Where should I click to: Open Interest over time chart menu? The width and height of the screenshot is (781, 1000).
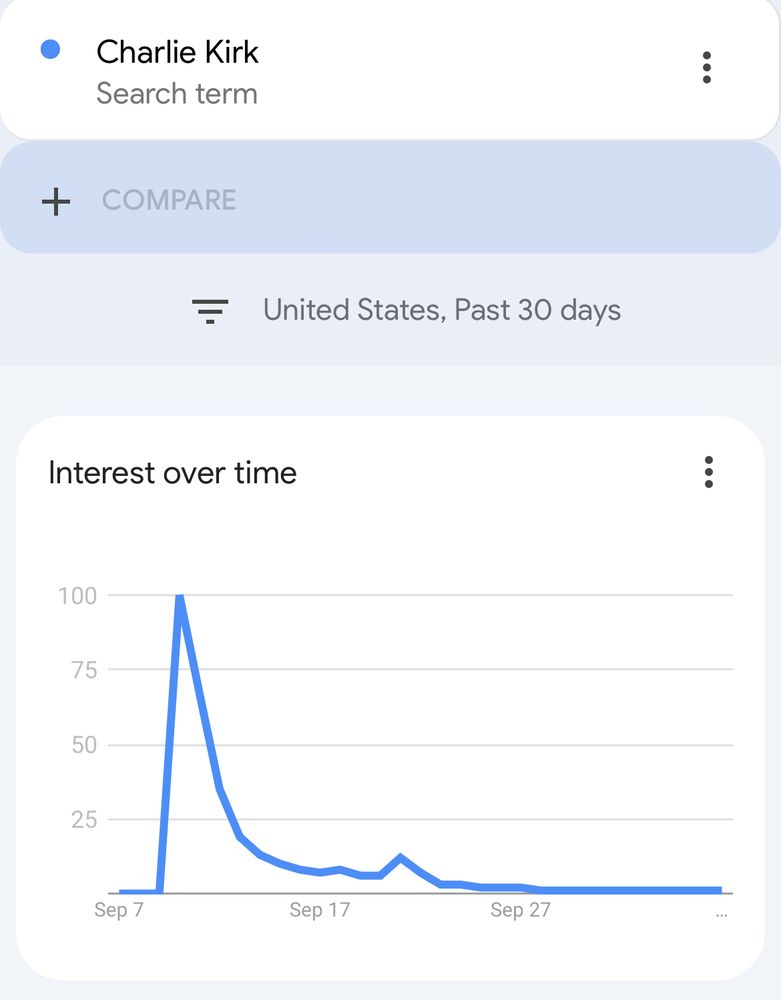(x=708, y=472)
